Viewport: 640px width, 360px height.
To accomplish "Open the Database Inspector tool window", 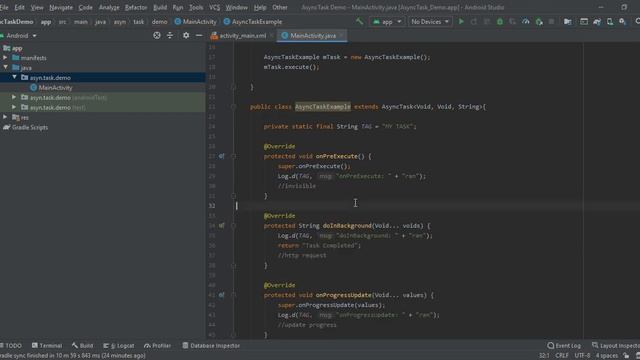I will pos(211,346).
